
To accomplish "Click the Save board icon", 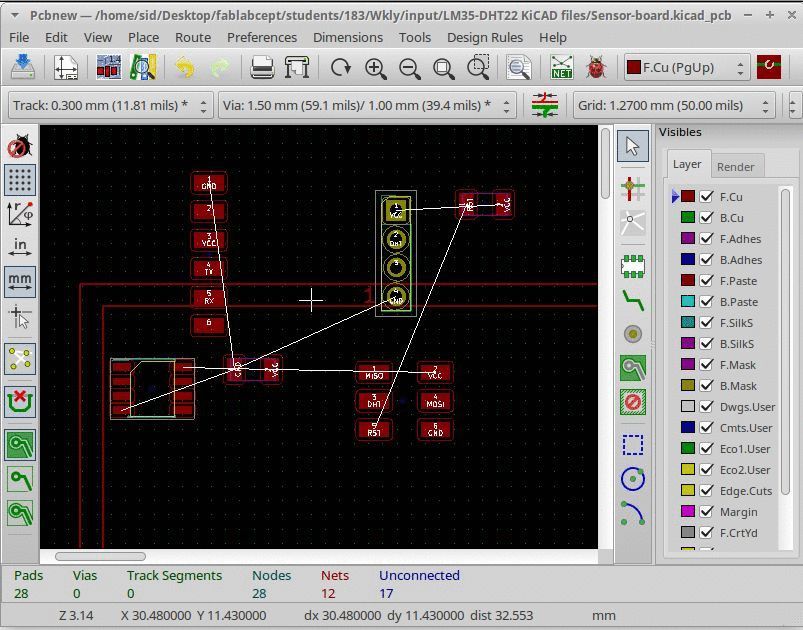I will (23, 68).
